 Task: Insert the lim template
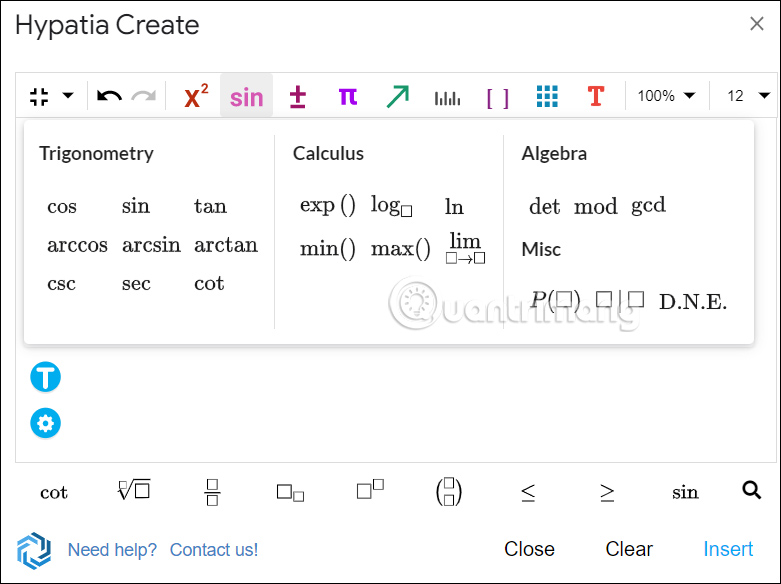coord(465,248)
